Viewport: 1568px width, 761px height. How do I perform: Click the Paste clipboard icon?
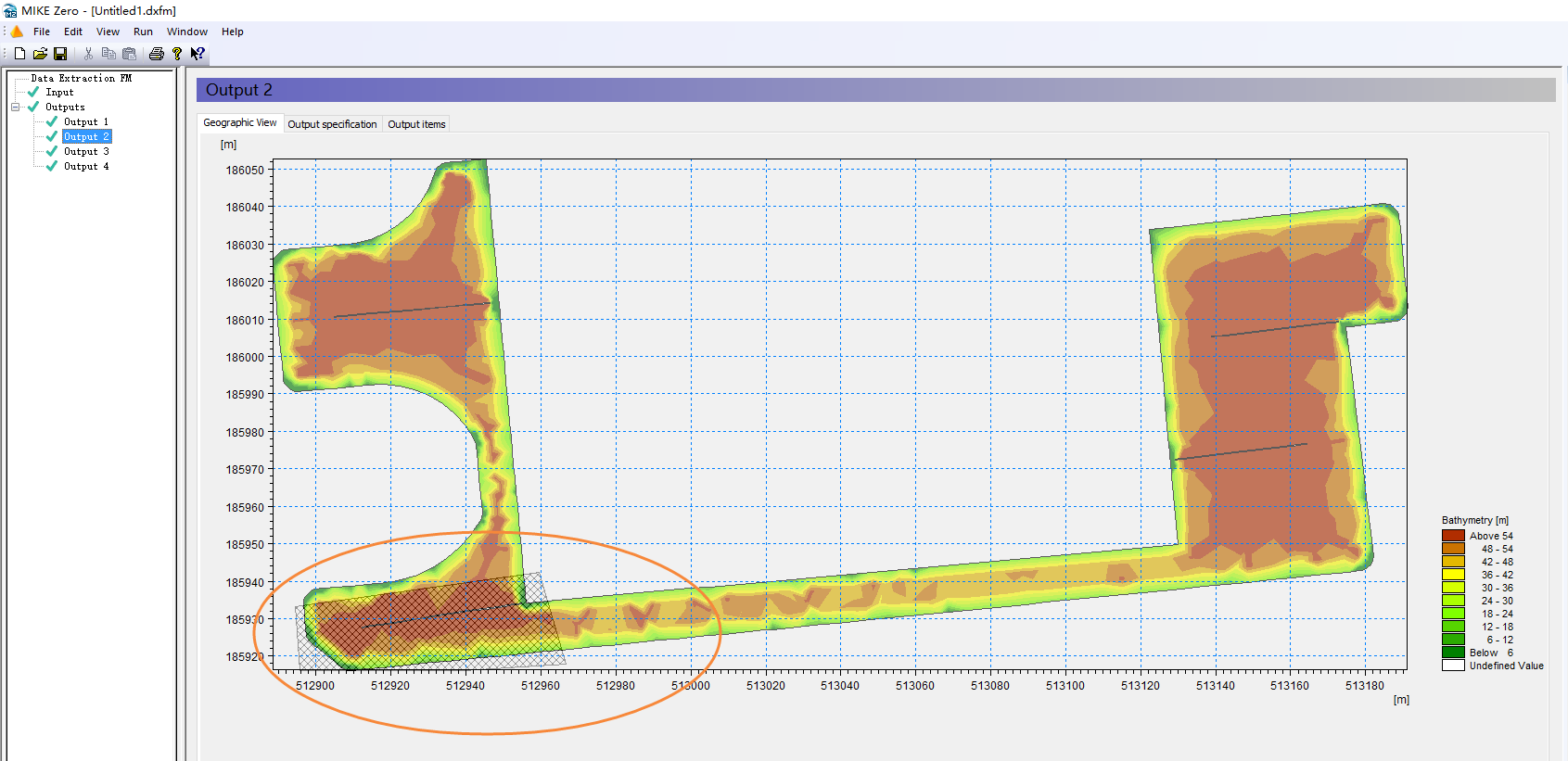129,54
